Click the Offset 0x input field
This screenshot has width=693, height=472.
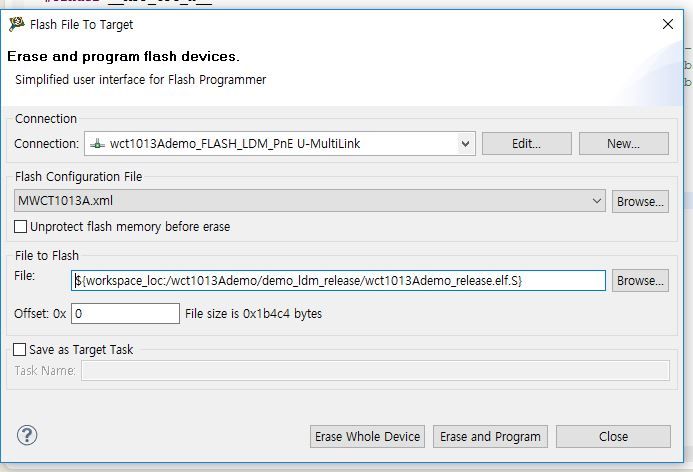pyautogui.click(x=125, y=314)
